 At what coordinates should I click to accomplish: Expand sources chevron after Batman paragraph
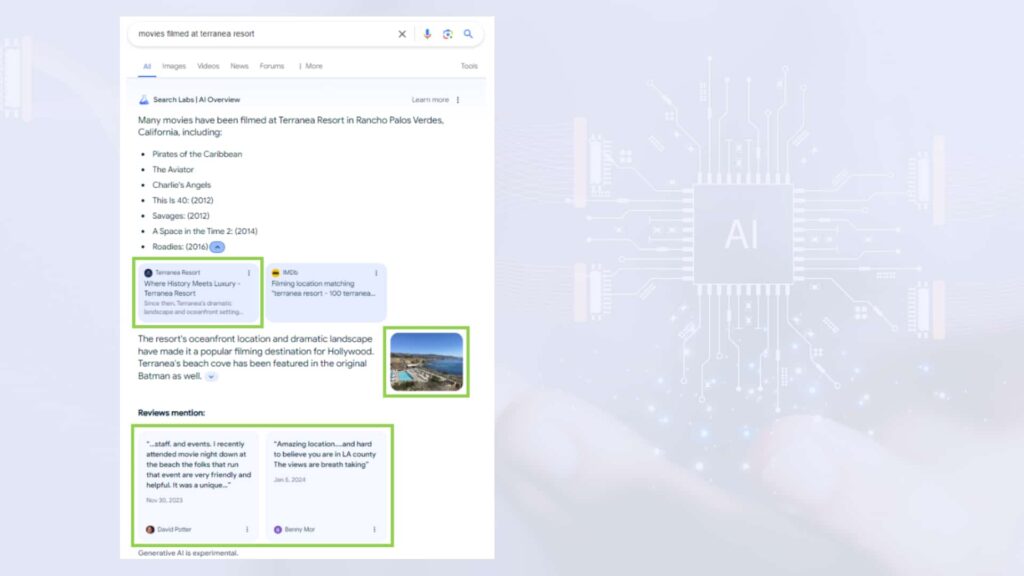click(210, 377)
